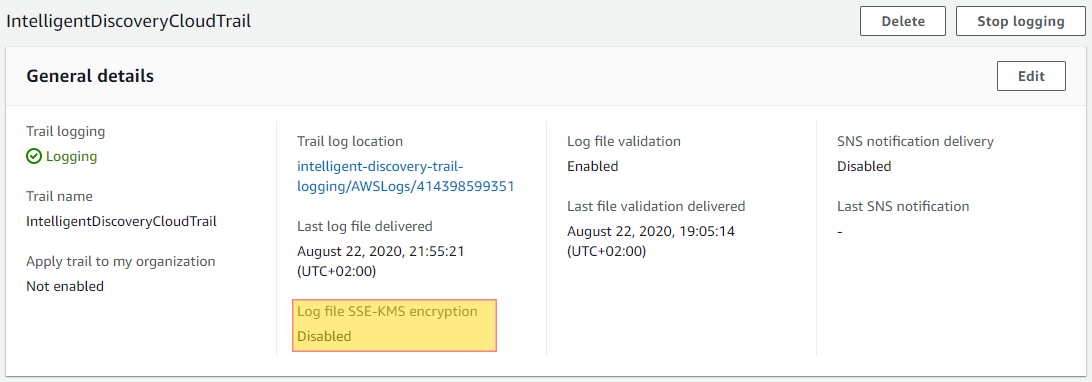This screenshot has height=382, width=1092.
Task: Click the SNS notification delivery Disabled value
Action: point(864,166)
